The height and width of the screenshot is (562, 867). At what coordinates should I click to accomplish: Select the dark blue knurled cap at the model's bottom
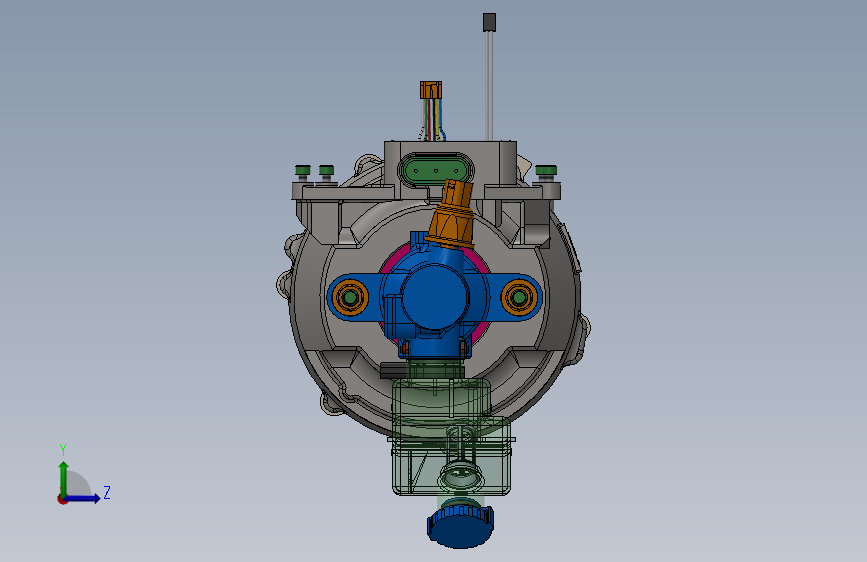click(460, 526)
